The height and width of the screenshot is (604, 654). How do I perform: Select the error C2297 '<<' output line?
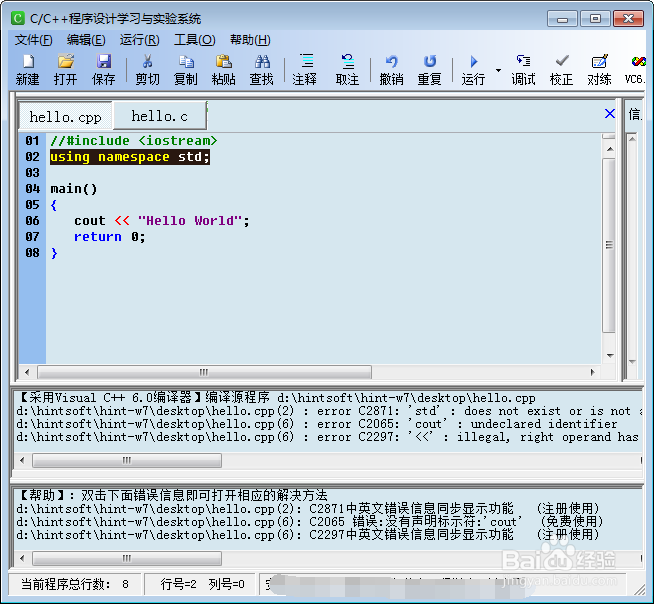[x=329, y=437]
